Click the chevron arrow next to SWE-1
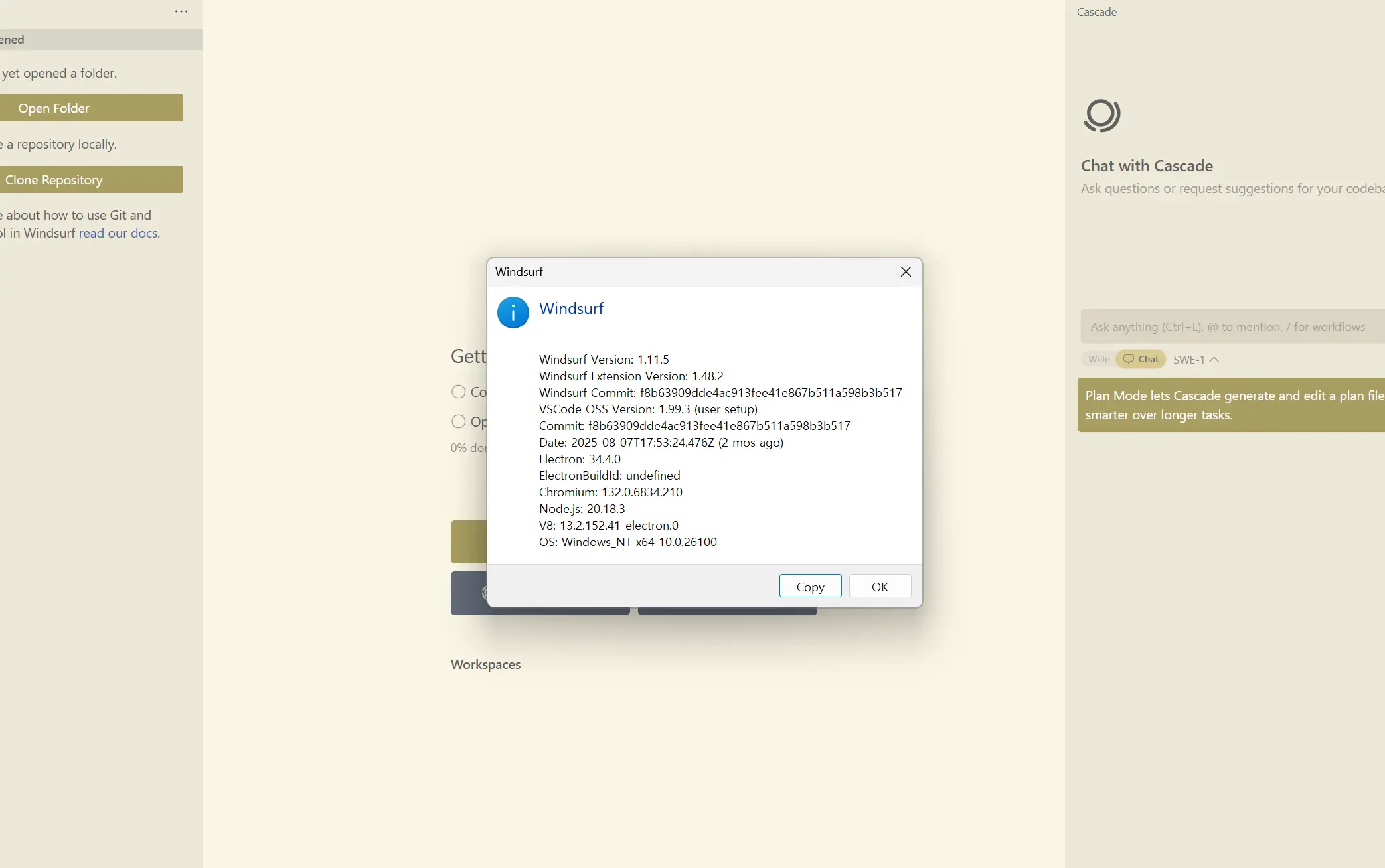The width and height of the screenshot is (1385, 868). click(x=1214, y=360)
